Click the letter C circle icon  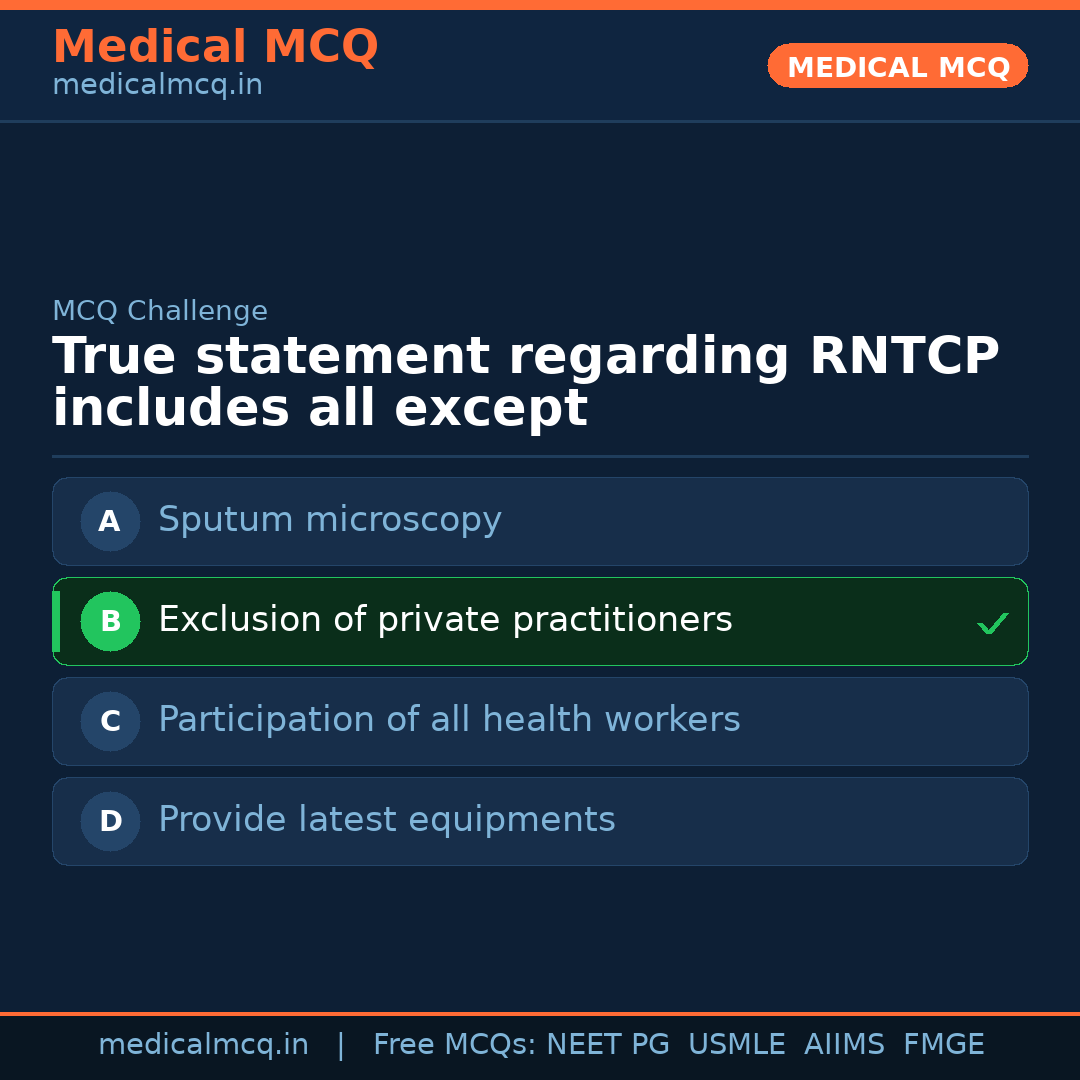(110, 721)
